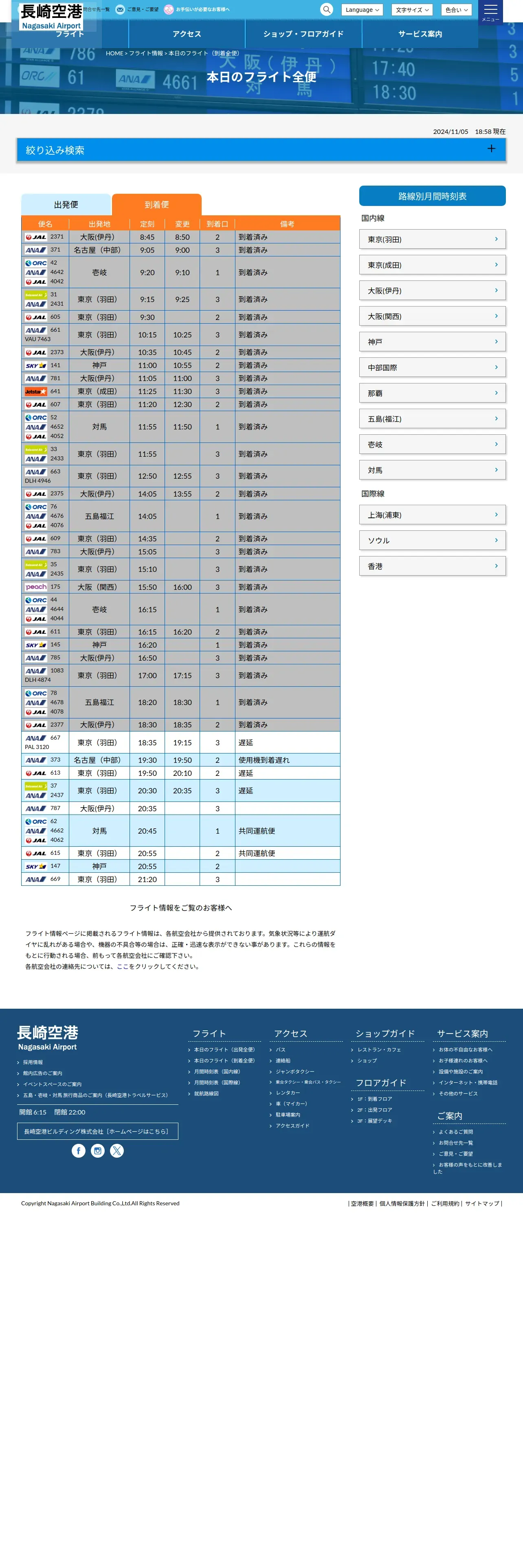Switch to the 到着便 tab
This screenshot has height=1568, width=523.
coord(156,204)
